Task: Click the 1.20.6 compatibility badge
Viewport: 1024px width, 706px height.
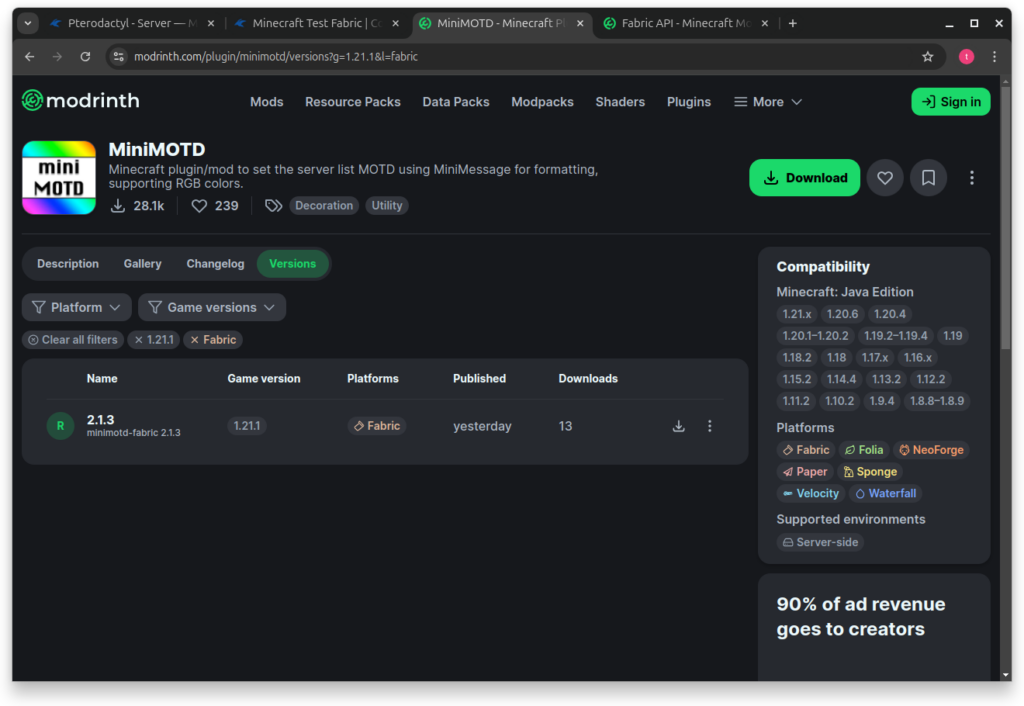Action: coord(842,314)
